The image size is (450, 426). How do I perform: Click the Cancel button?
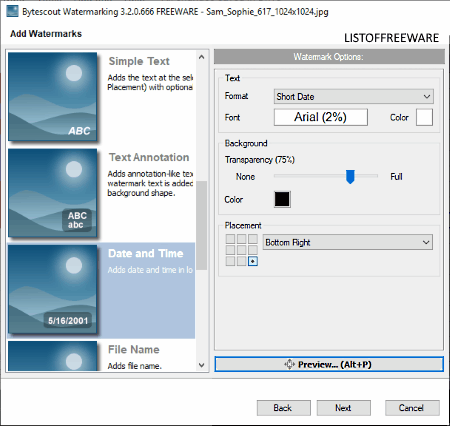point(412,408)
